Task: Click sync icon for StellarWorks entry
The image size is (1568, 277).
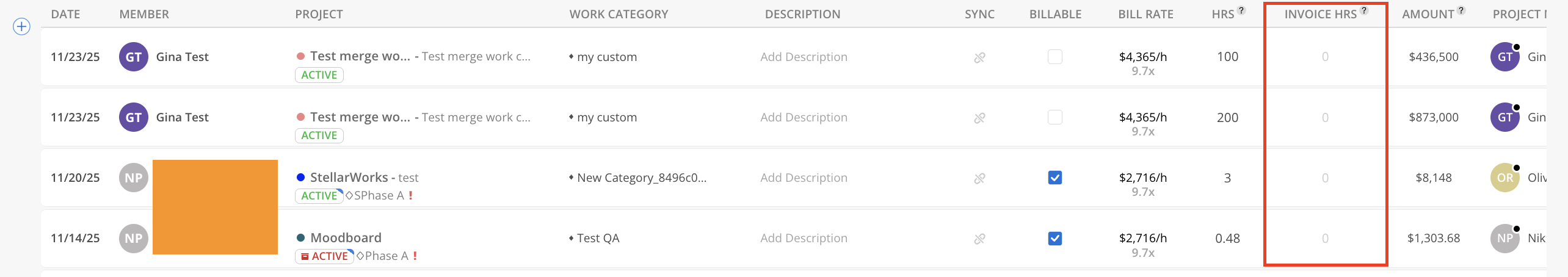Action: point(979,178)
